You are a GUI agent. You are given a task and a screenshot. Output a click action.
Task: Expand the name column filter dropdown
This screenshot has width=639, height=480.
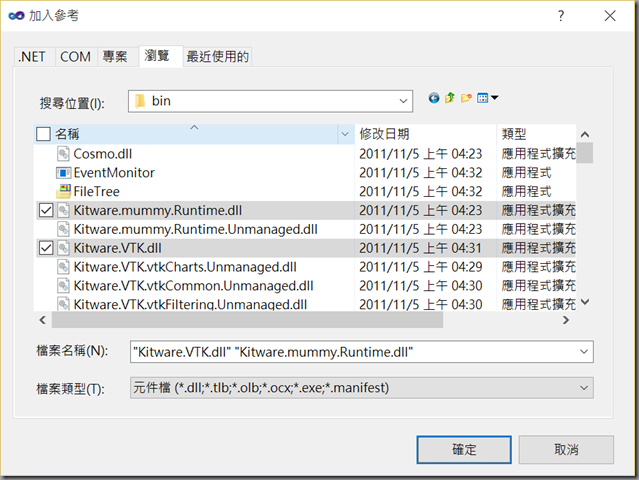tap(345, 134)
